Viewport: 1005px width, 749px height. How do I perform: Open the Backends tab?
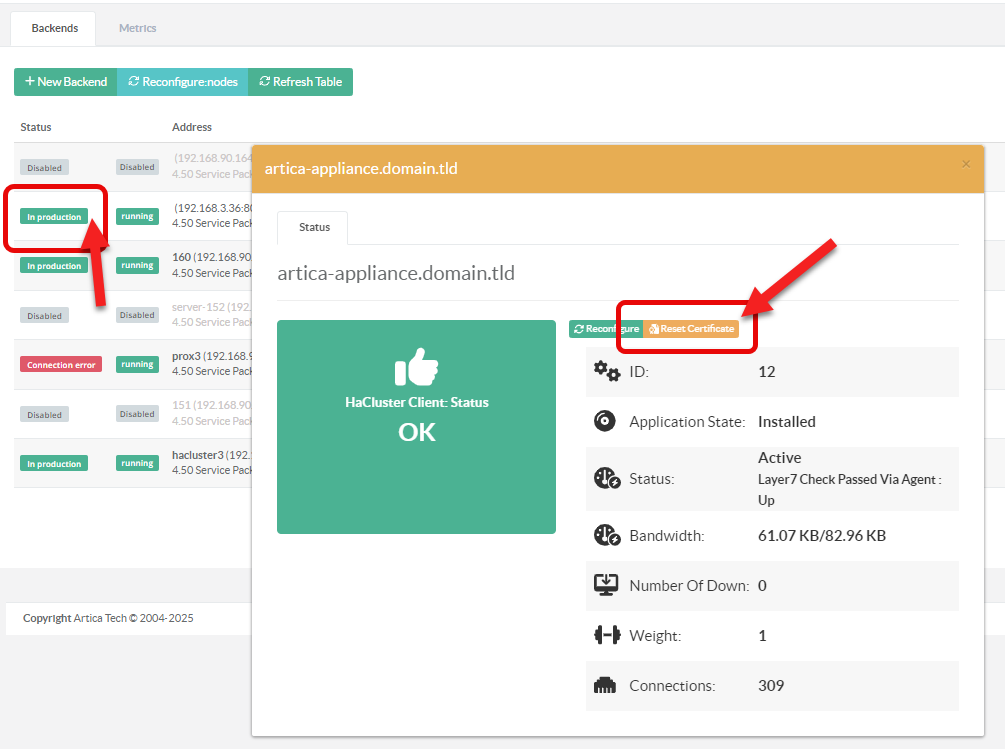(54, 28)
